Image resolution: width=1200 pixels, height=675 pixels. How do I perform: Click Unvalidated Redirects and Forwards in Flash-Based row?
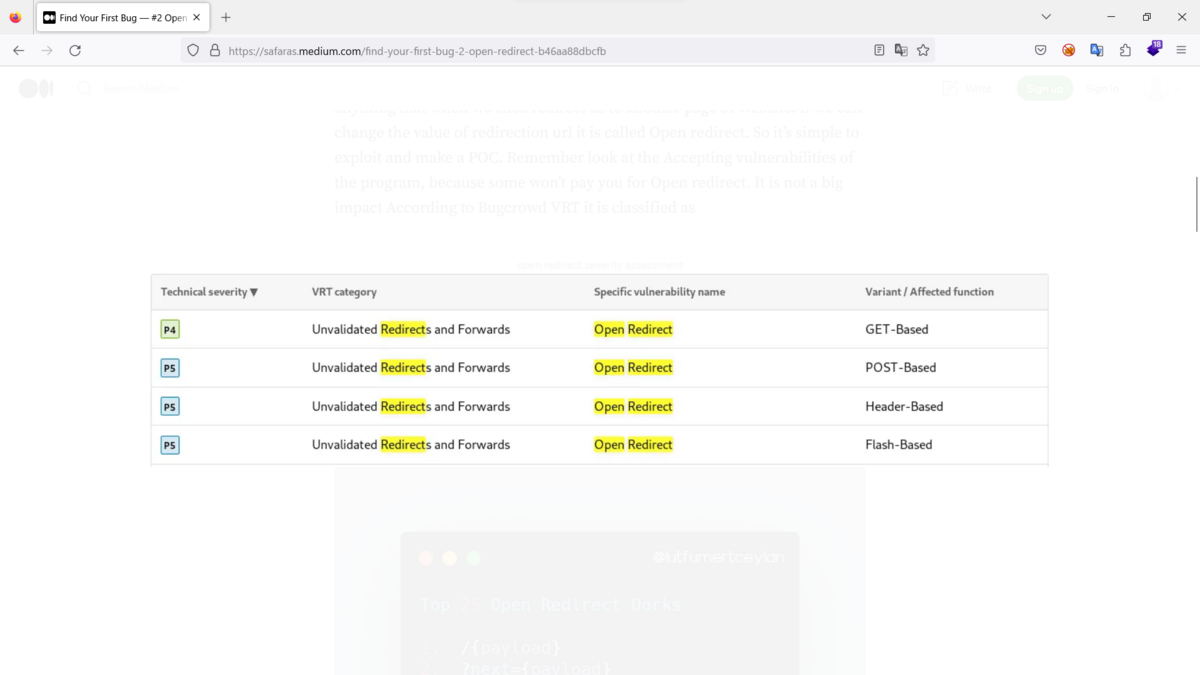(411, 445)
